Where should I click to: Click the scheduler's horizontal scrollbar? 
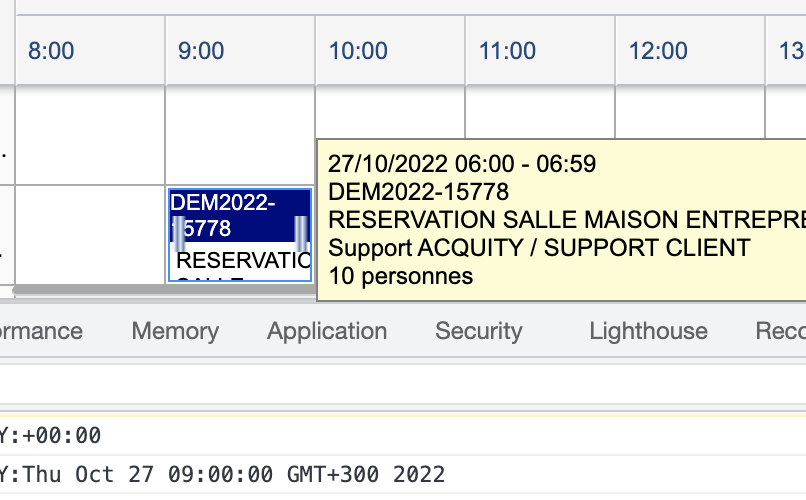160,291
